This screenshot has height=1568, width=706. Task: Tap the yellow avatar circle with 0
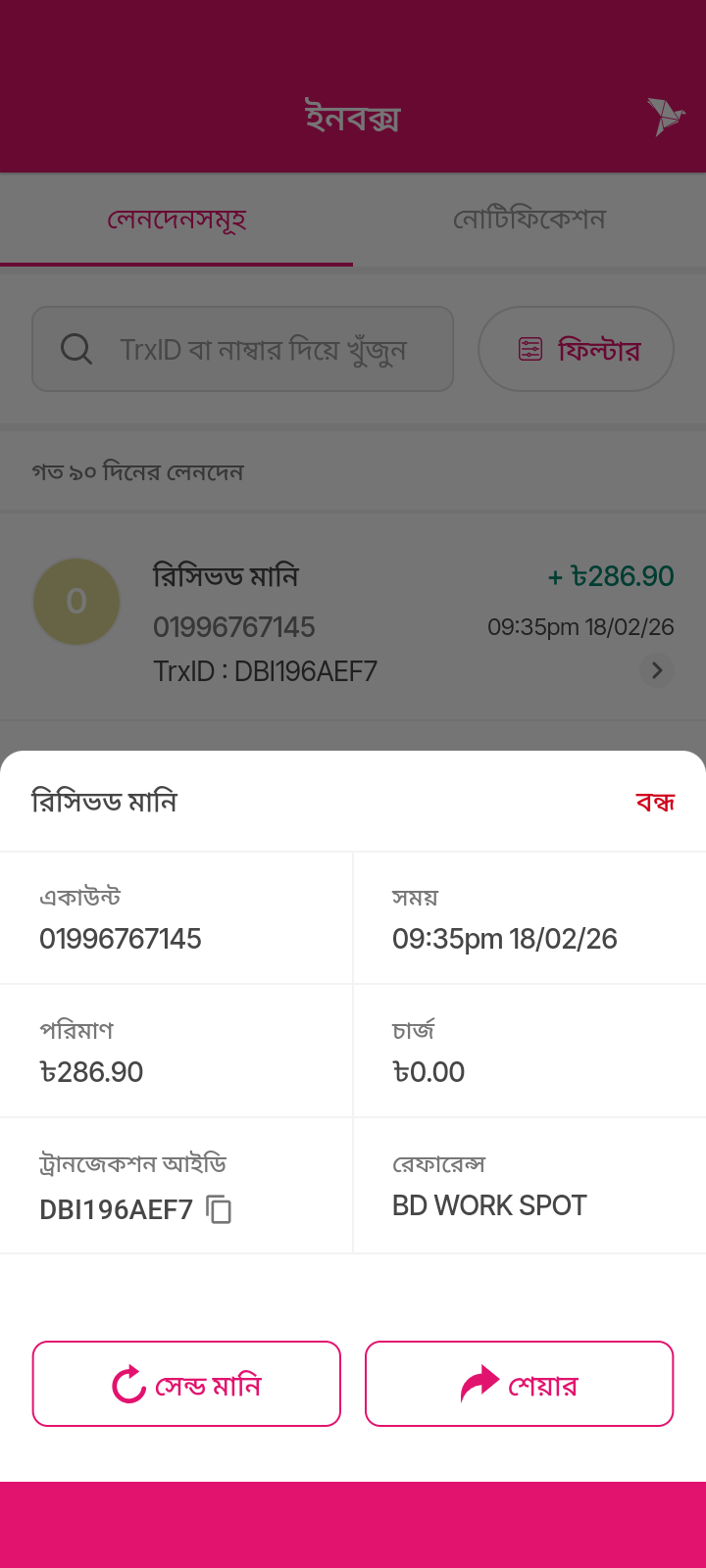(x=76, y=602)
